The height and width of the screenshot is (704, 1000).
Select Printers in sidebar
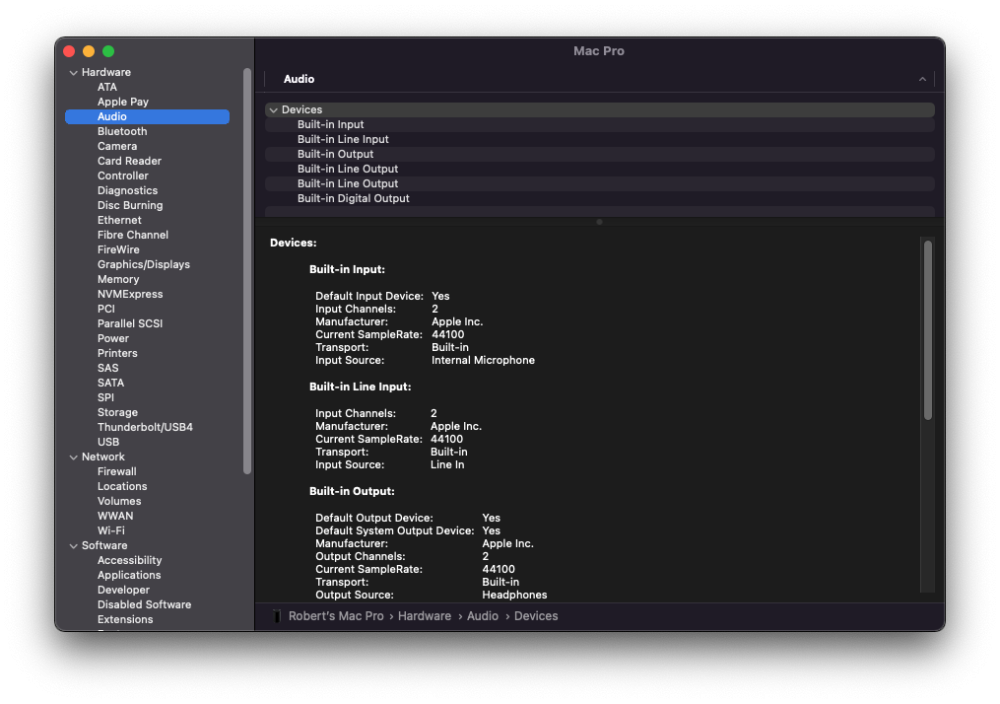(117, 353)
